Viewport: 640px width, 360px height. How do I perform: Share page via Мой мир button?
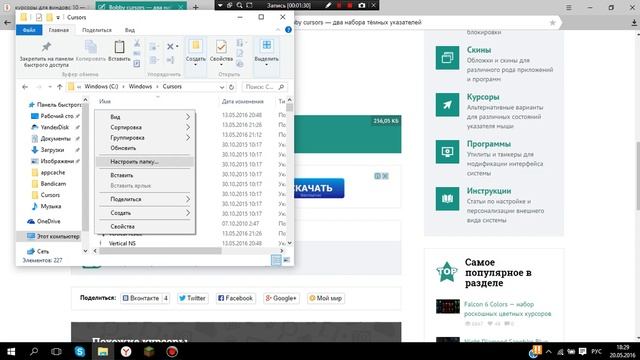point(325,298)
